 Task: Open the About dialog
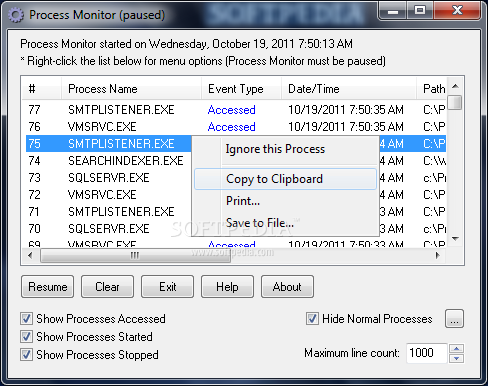tap(287, 287)
